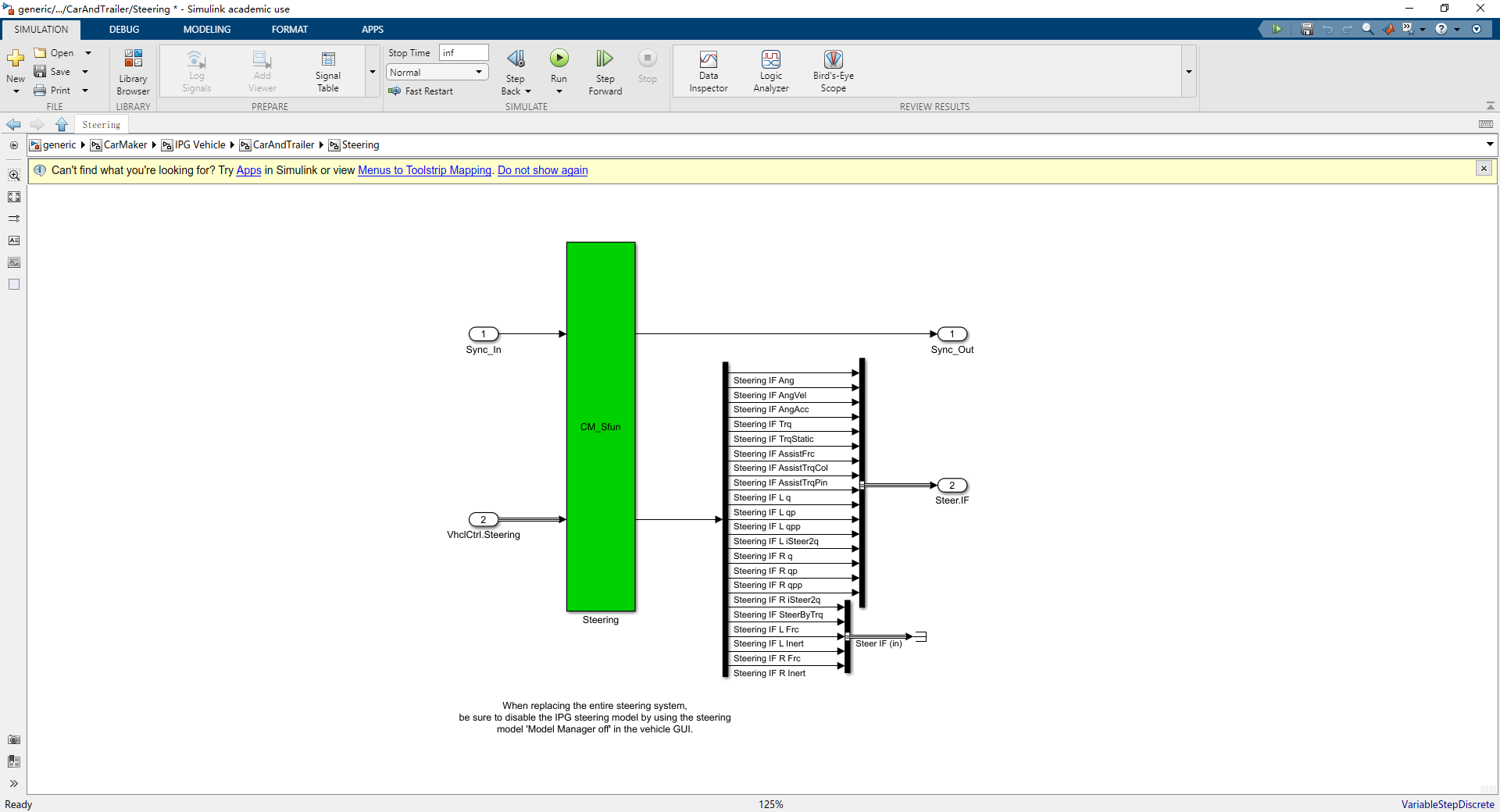1500x812 pixels.
Task: Click the Open folder icon
Action: [40, 53]
